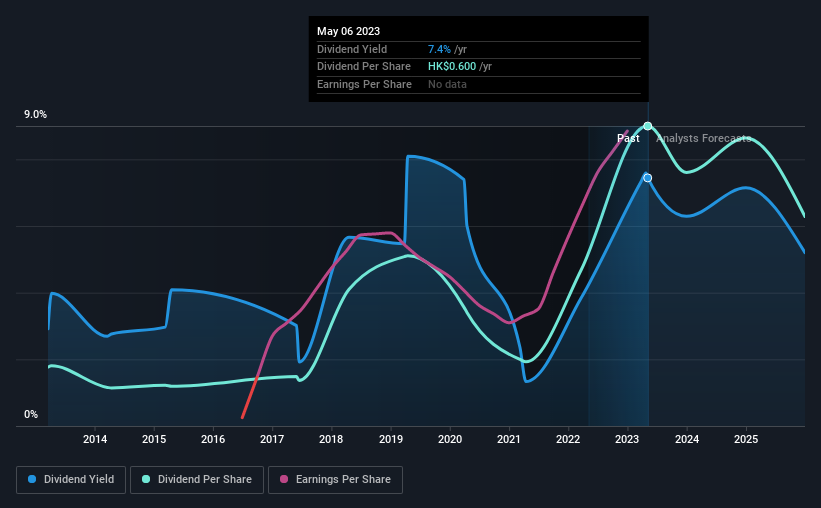The height and width of the screenshot is (508, 821).
Task: Select the teal data point marker on Dividend Per Share line
Action: click(x=648, y=126)
